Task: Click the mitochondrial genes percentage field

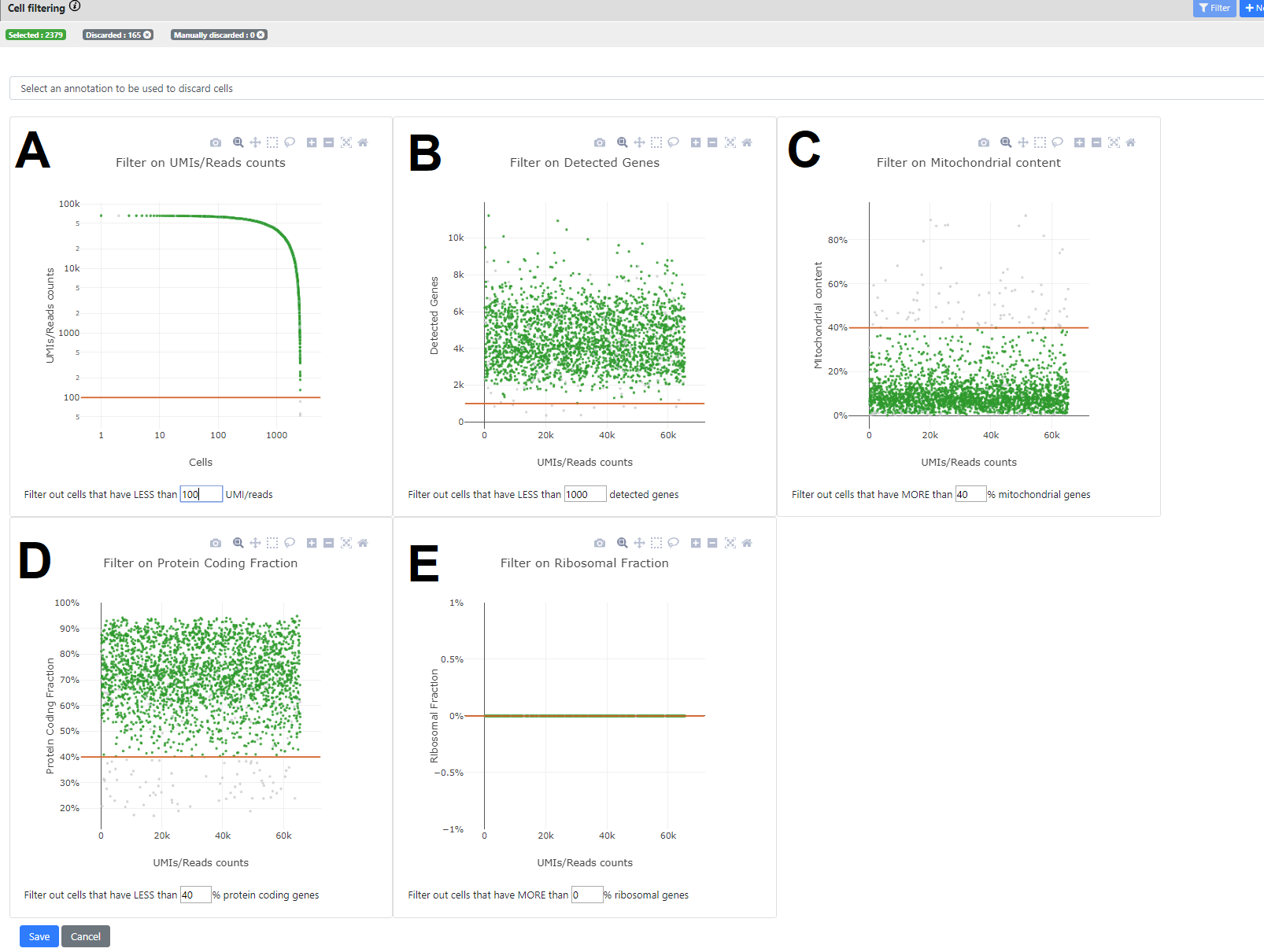Action: [x=970, y=494]
